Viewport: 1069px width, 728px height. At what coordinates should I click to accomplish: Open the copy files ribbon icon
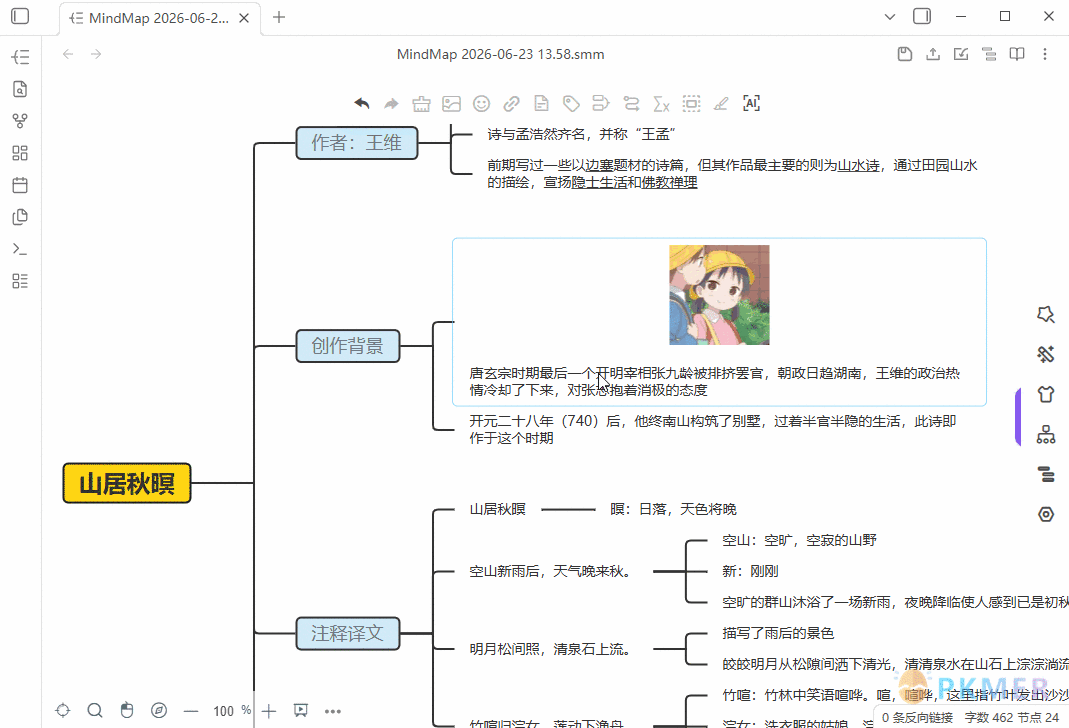(20, 217)
